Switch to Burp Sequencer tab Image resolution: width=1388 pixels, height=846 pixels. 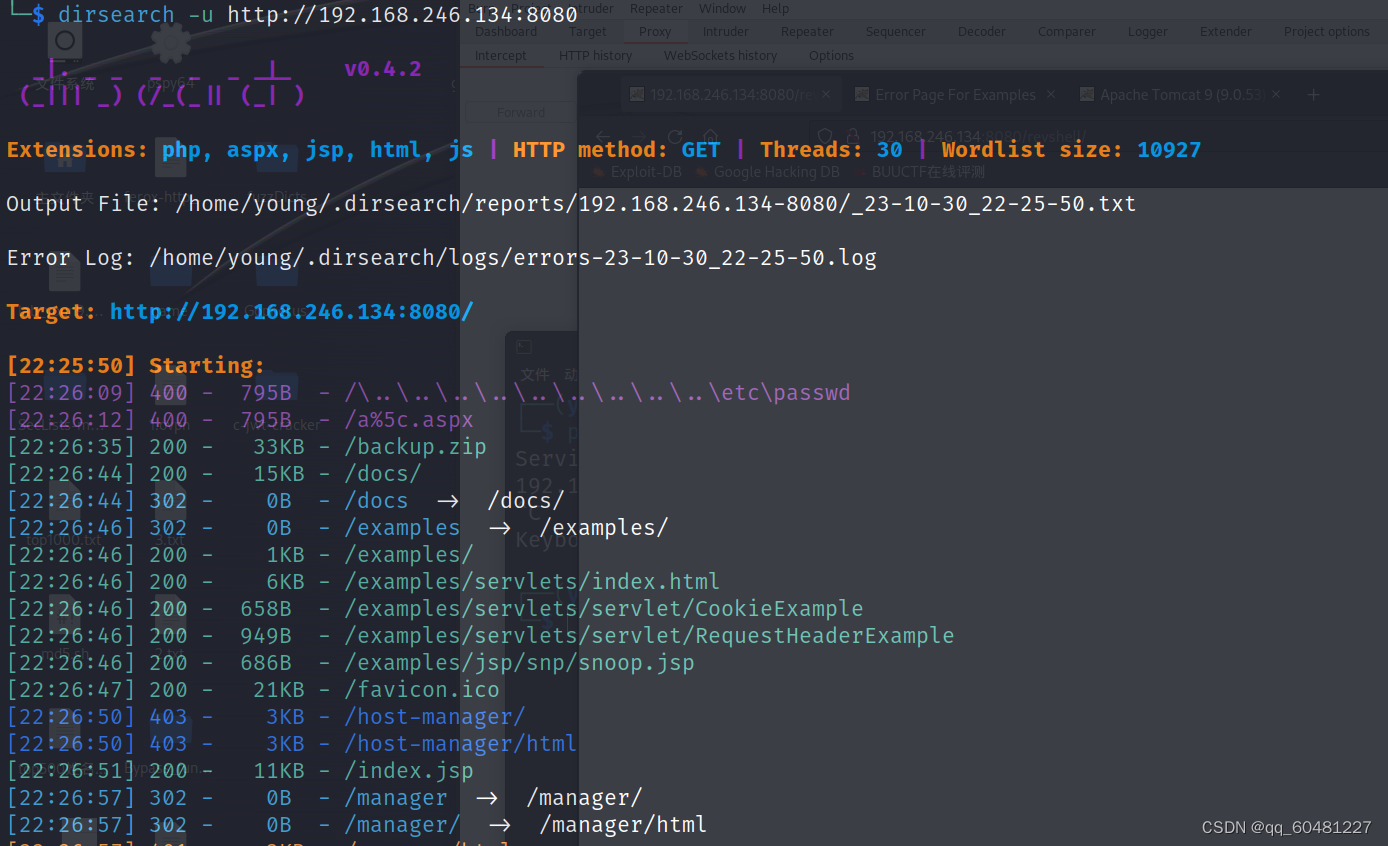point(895,32)
